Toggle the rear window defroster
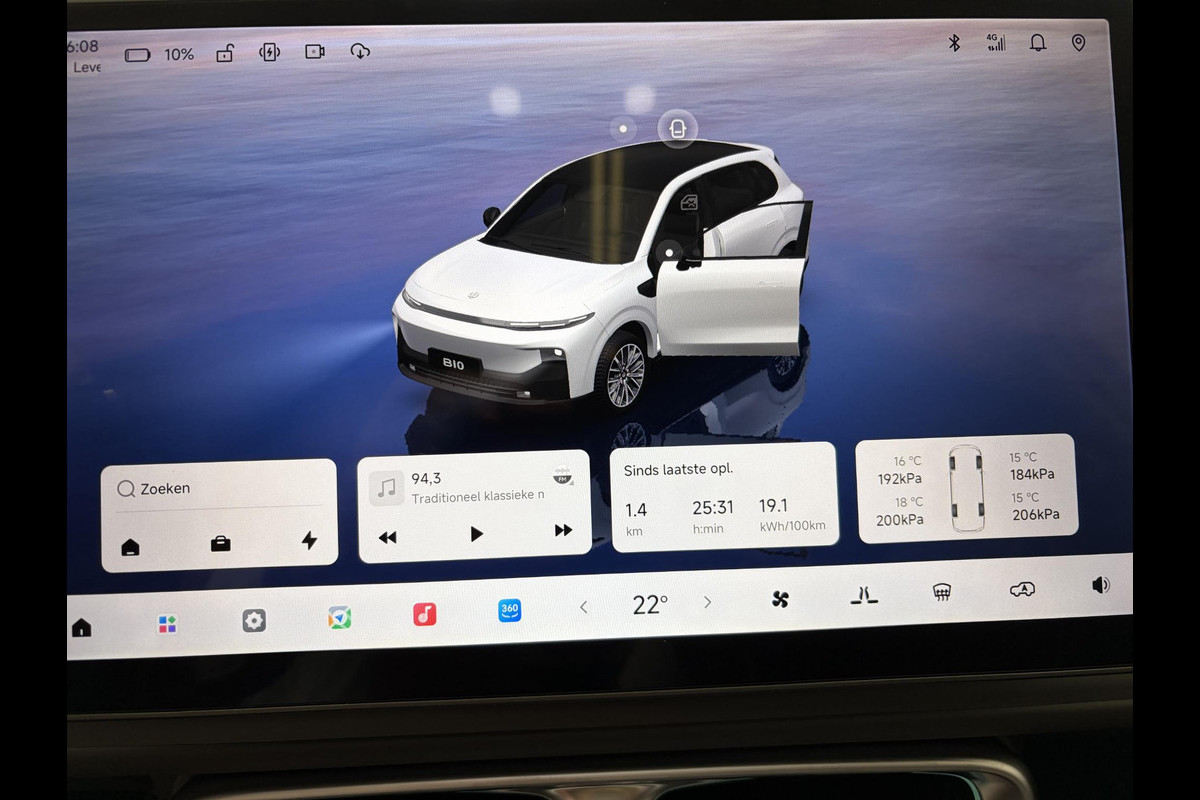Viewport: 1200px width, 800px height. coord(942,592)
